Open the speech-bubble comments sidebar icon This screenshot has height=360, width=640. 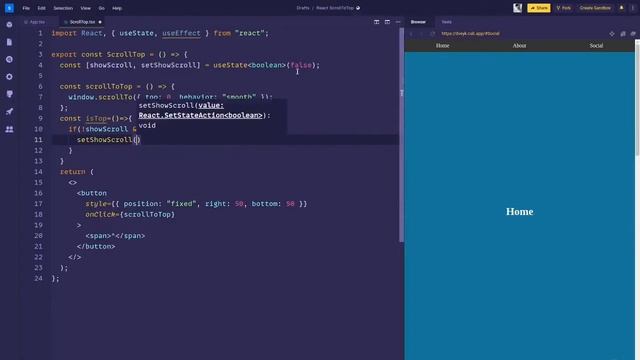[9, 94]
